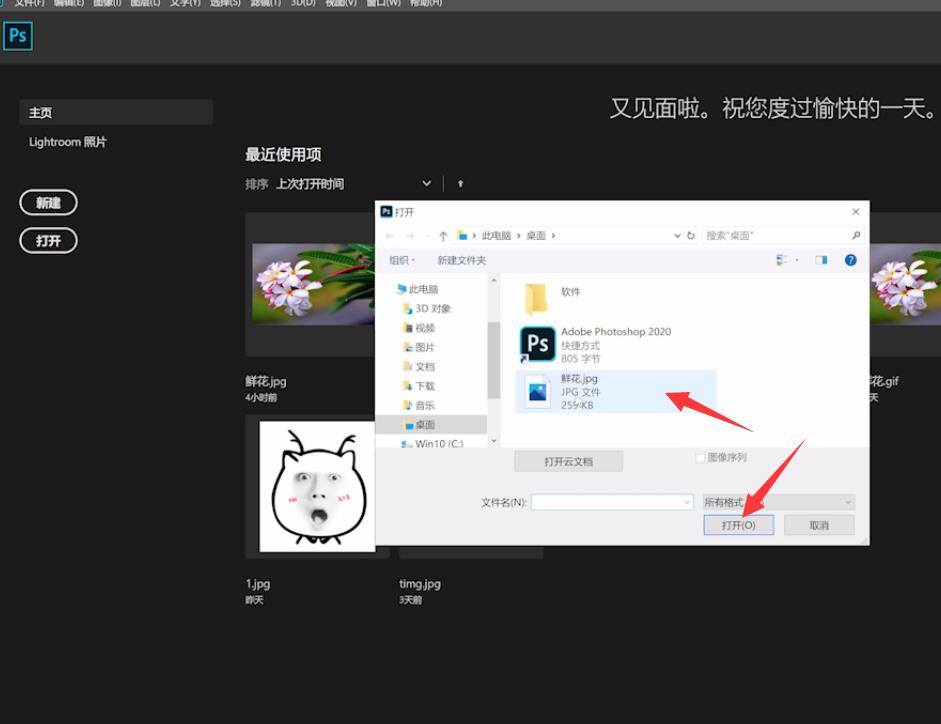Enable the 图像序列 checkbox

(700, 458)
